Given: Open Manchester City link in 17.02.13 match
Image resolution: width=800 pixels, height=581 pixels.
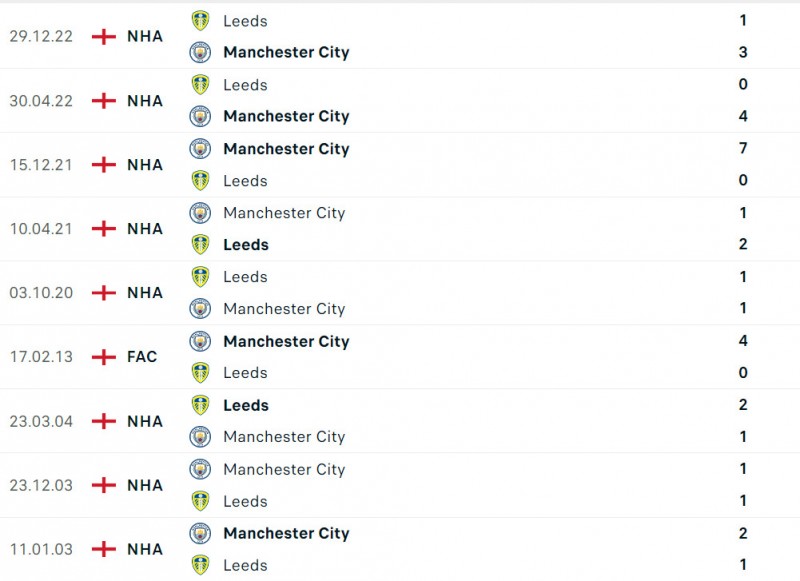Looking at the screenshot, I should (286, 341).
